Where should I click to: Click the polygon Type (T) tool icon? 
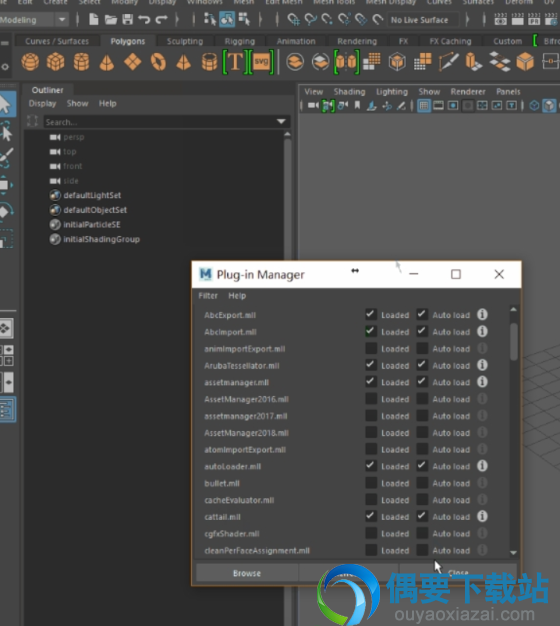point(235,62)
